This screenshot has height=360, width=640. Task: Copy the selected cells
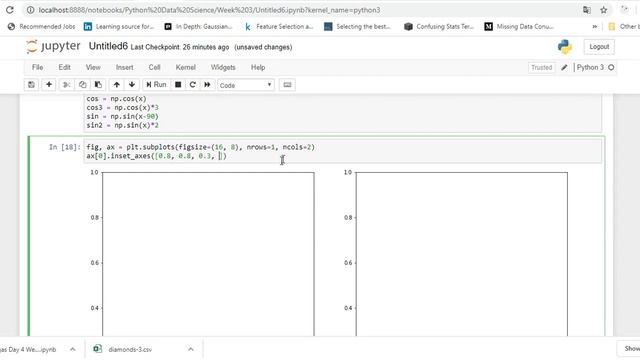pyautogui.click(x=82, y=85)
